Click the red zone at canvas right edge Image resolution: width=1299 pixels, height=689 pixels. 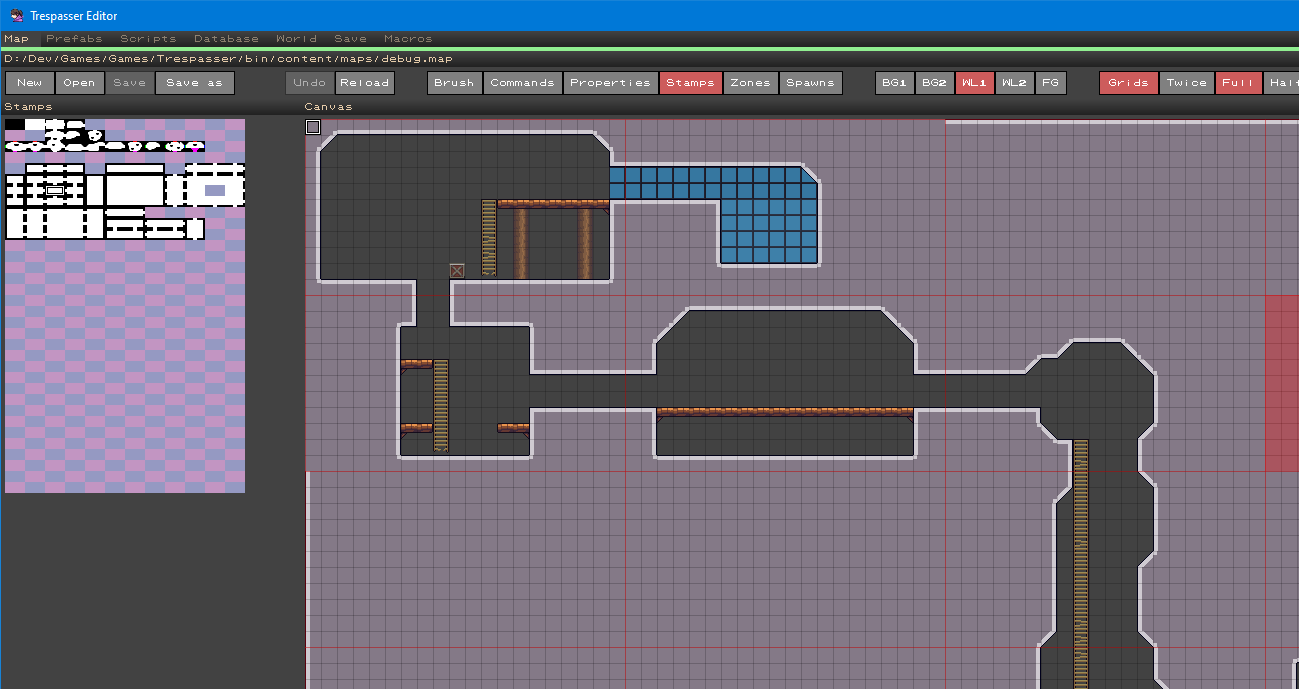tap(1282, 382)
